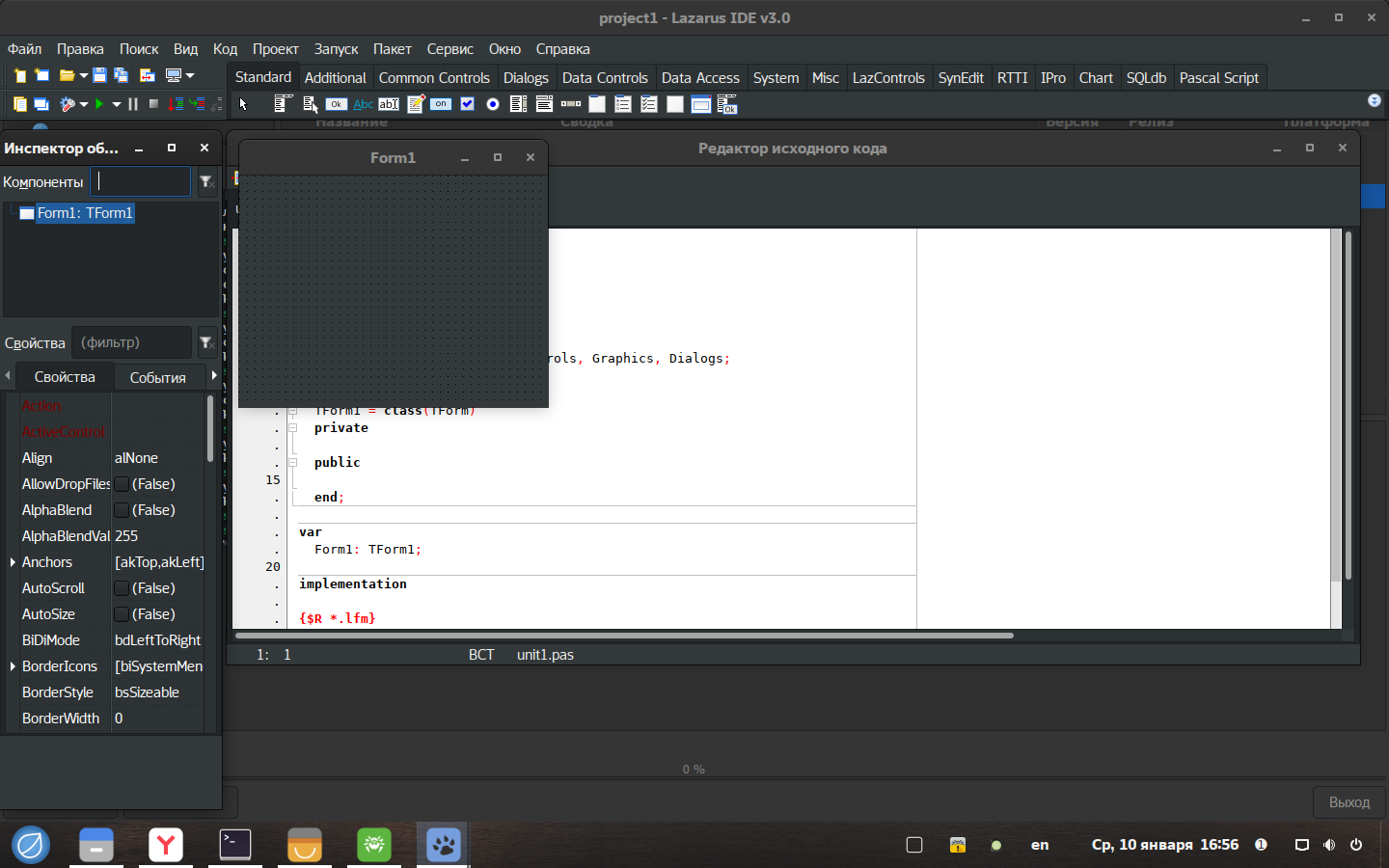Open the Проект menu

coord(275,49)
